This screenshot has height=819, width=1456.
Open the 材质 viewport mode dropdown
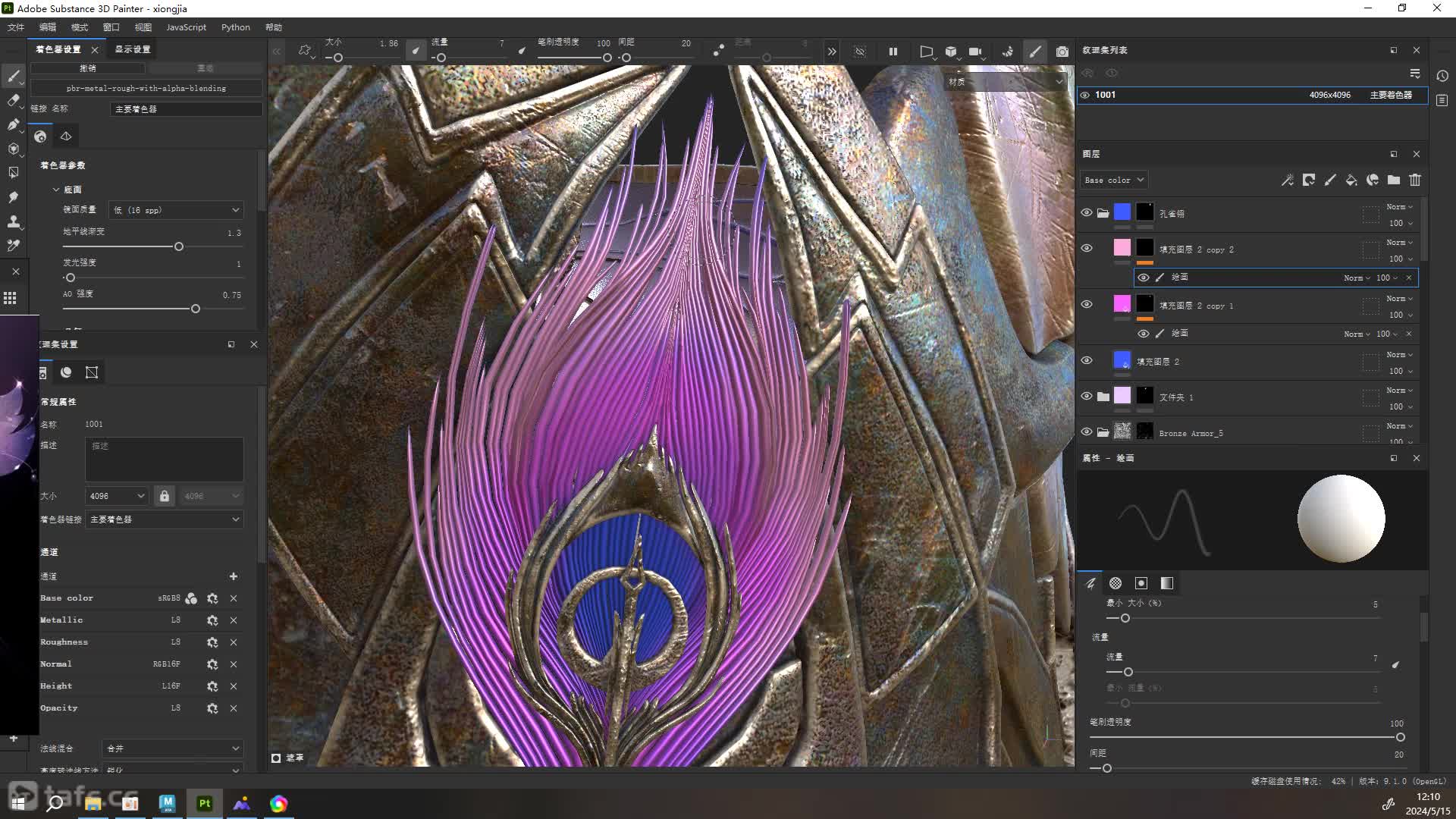(1005, 82)
